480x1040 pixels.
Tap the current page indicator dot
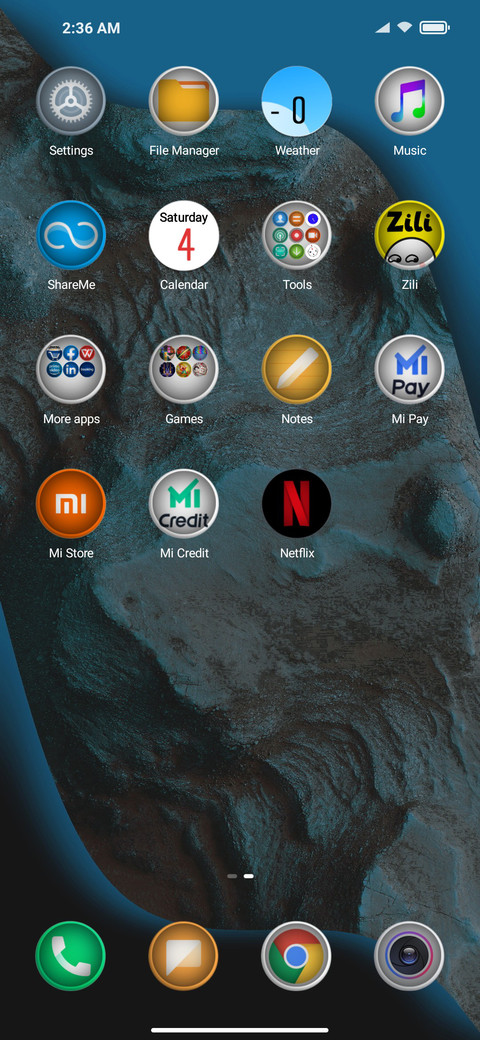click(249, 876)
